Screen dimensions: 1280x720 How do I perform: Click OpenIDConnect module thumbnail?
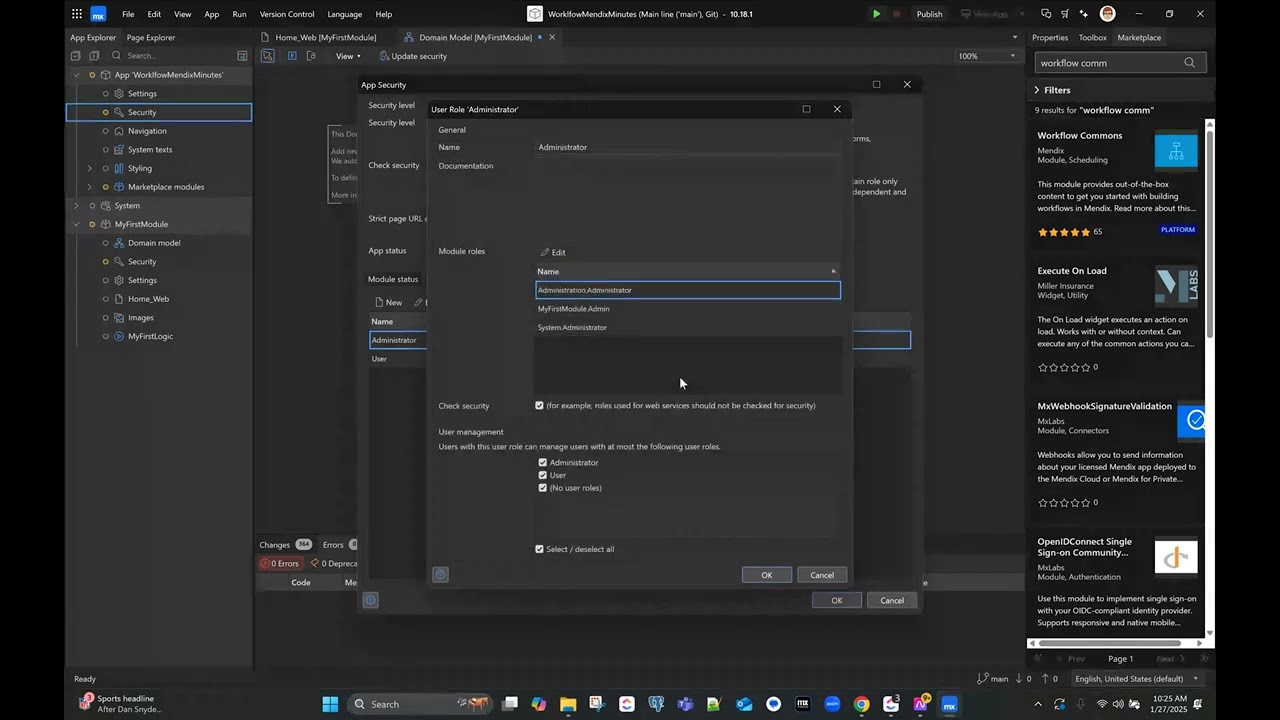coord(1176,557)
